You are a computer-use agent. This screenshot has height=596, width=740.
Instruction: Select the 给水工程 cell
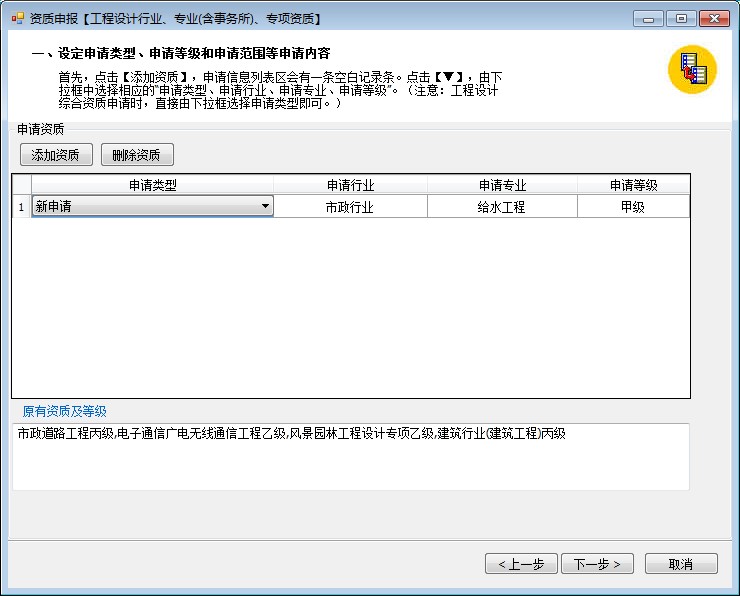pos(501,207)
